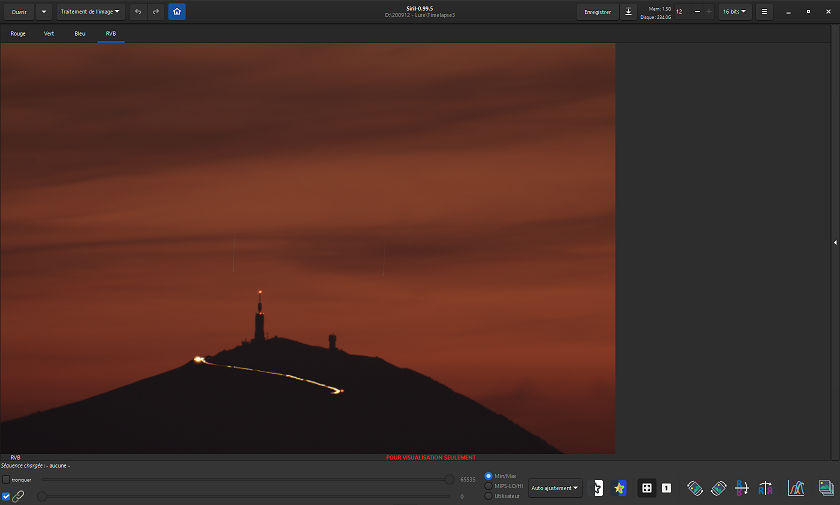840x505 pixels.
Task: Toggle the negative view icon
Action: pos(597,488)
